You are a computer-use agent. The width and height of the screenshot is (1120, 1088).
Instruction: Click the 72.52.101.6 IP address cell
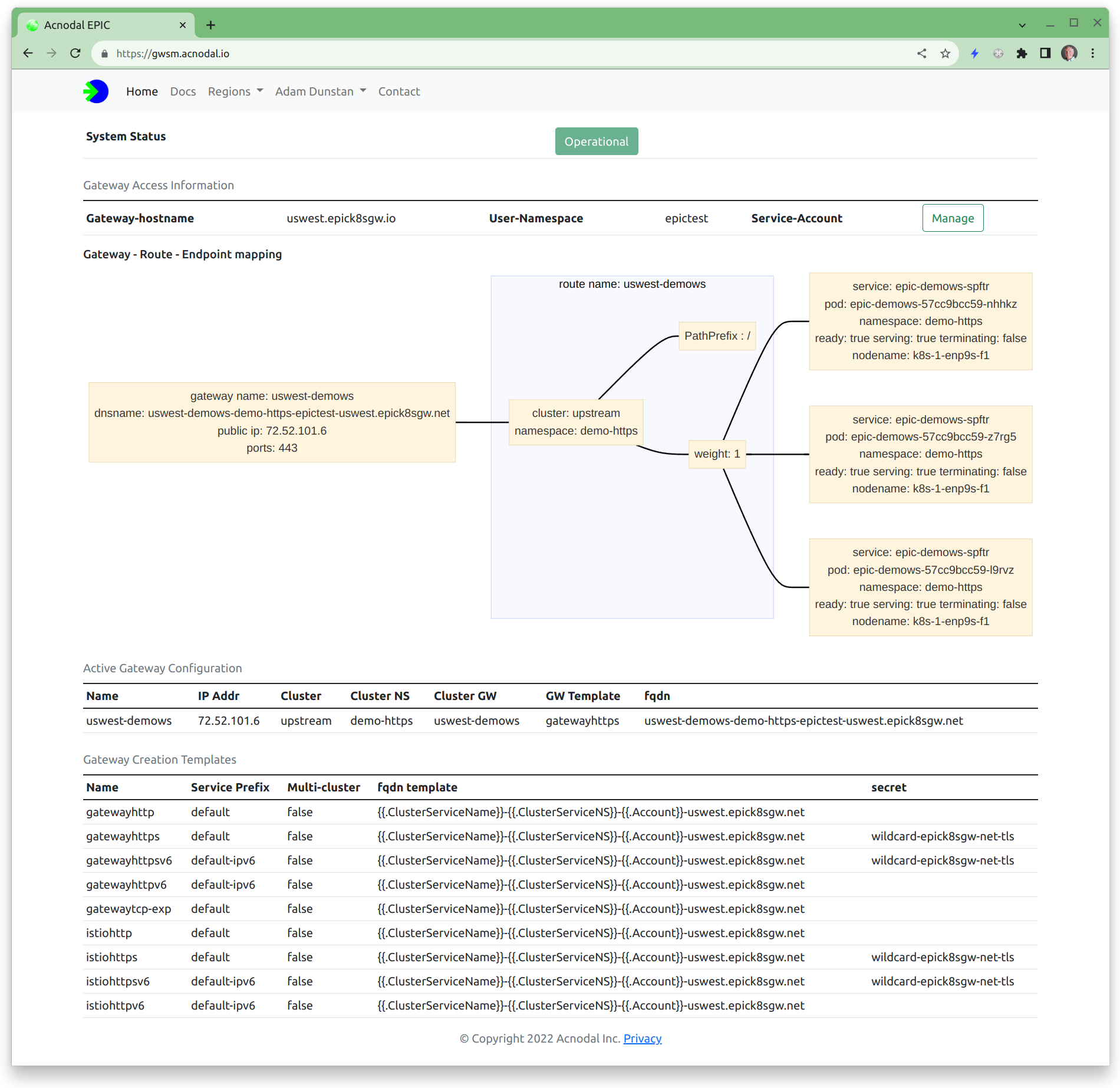(229, 721)
